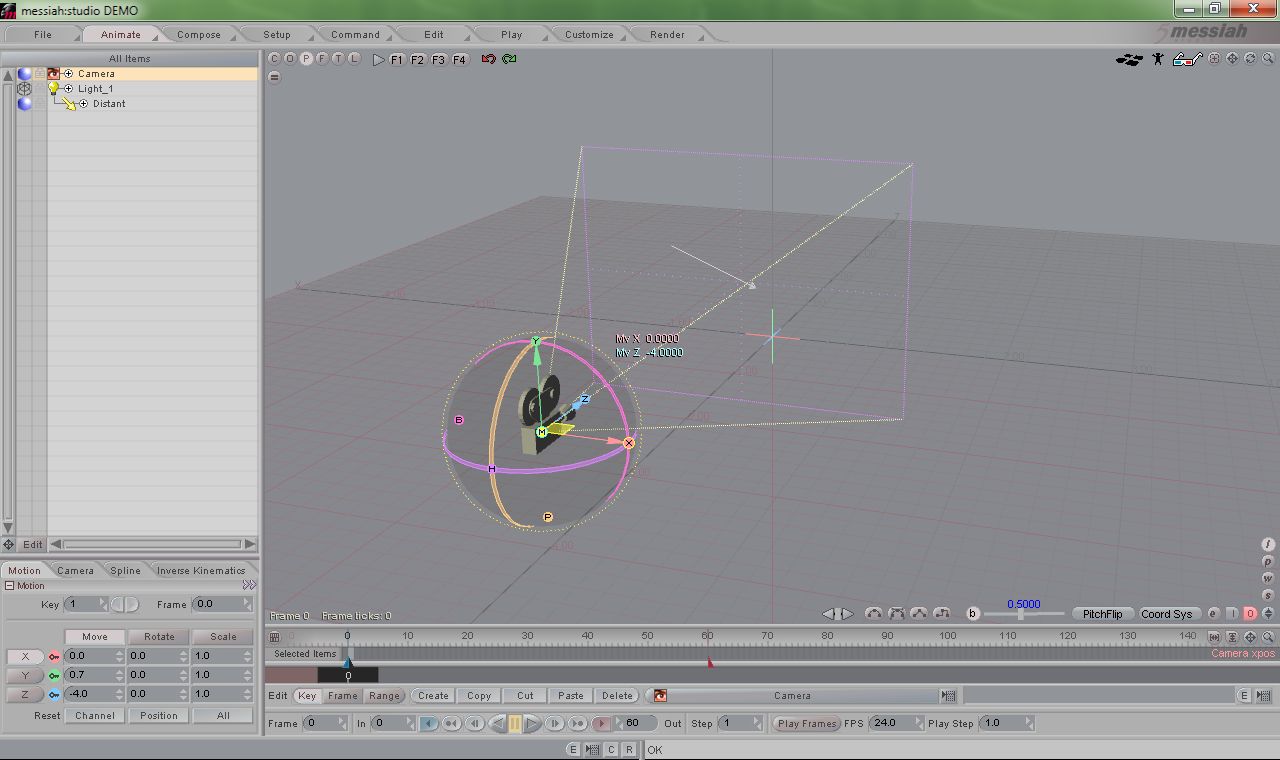Open the Render tab
The width and height of the screenshot is (1280, 760).
click(667, 34)
